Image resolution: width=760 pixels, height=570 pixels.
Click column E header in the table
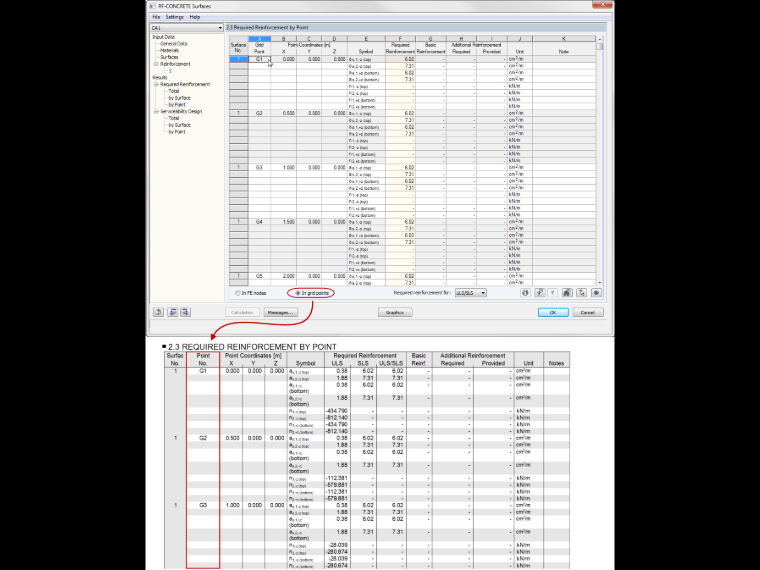[366, 39]
